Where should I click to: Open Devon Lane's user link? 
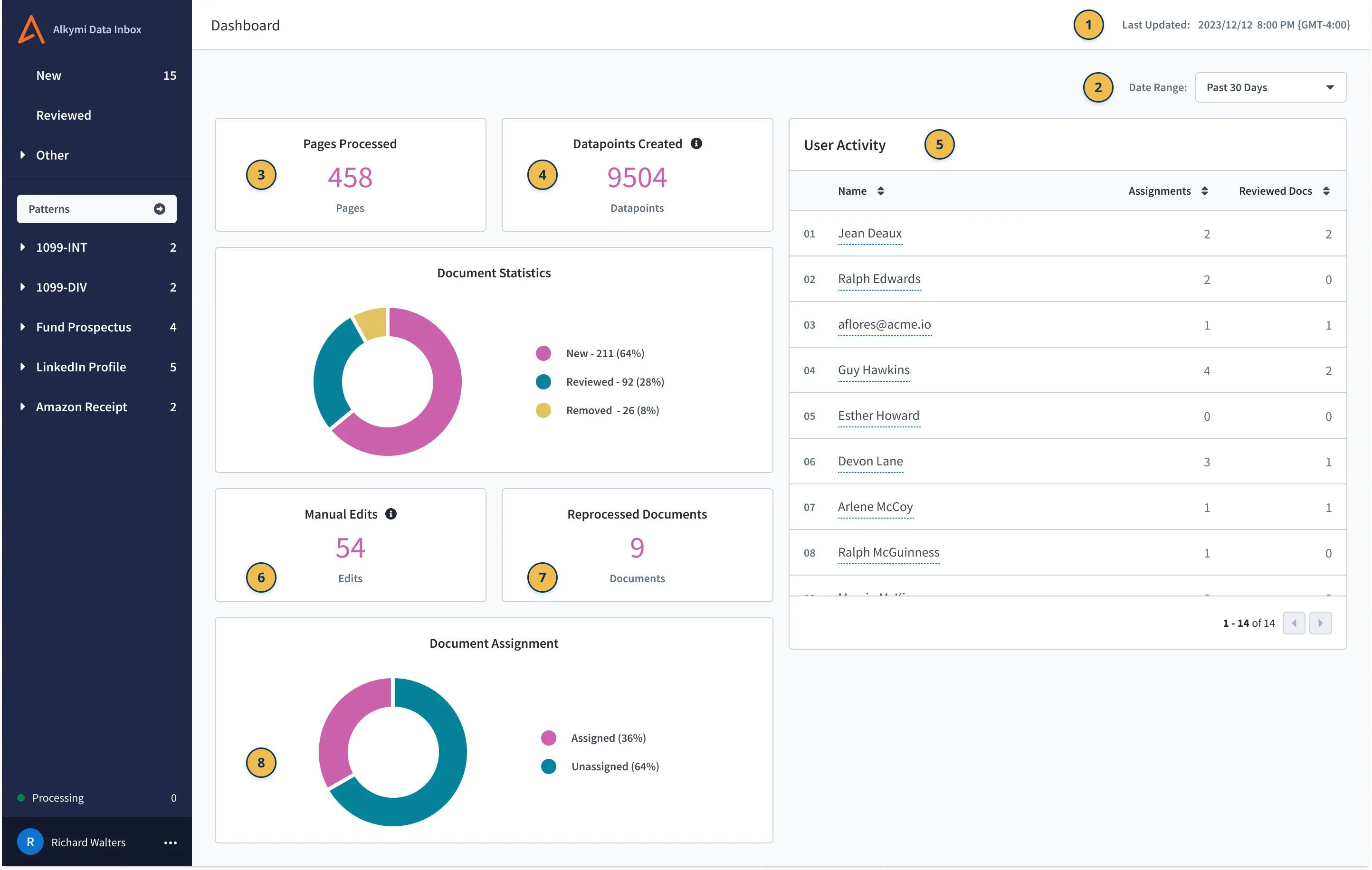[x=870, y=461]
